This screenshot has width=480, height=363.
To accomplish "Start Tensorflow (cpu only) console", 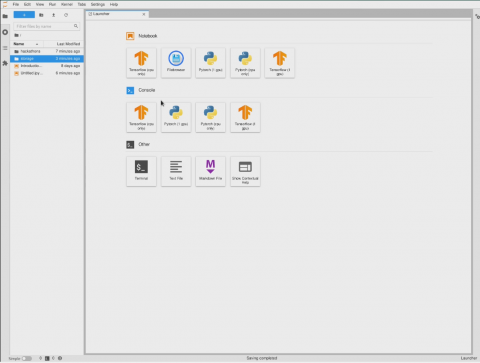I will [141, 117].
